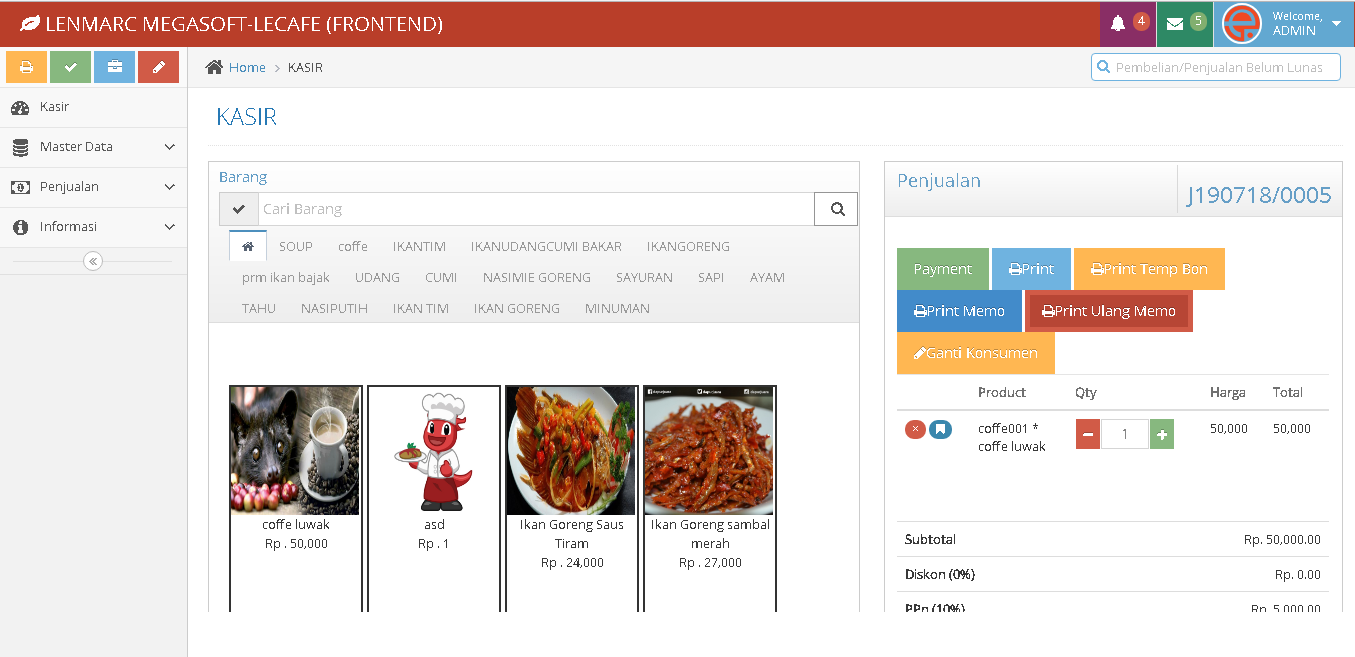Expand the Penjualan sidebar menu
The height and width of the screenshot is (657, 1355).
[93, 187]
